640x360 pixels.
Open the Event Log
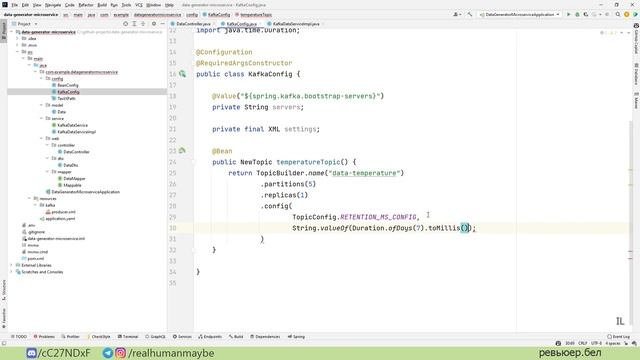618,337
